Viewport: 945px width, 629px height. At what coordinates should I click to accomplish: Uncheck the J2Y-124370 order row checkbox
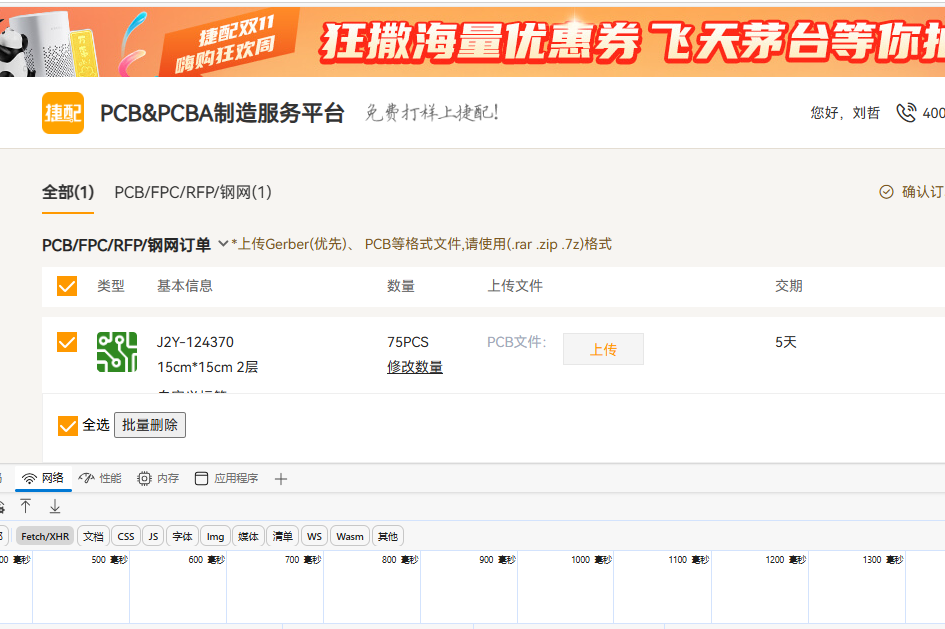pyautogui.click(x=67, y=342)
